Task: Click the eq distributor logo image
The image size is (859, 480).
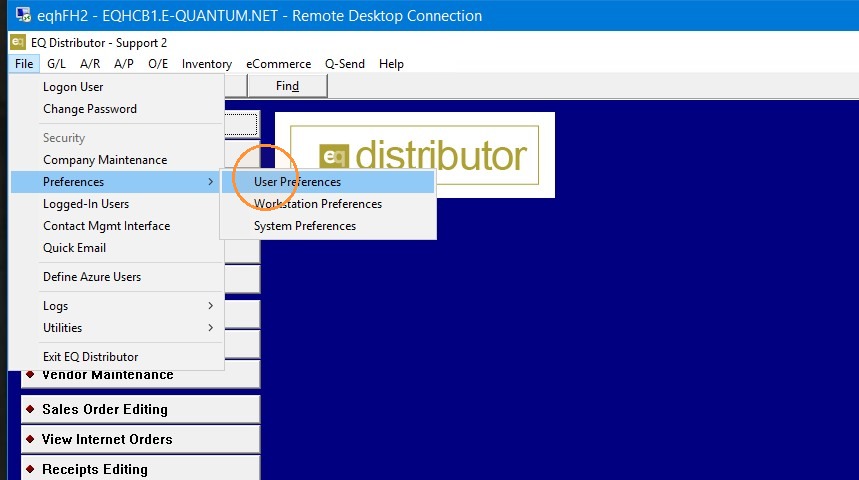Action: pyautogui.click(x=415, y=155)
